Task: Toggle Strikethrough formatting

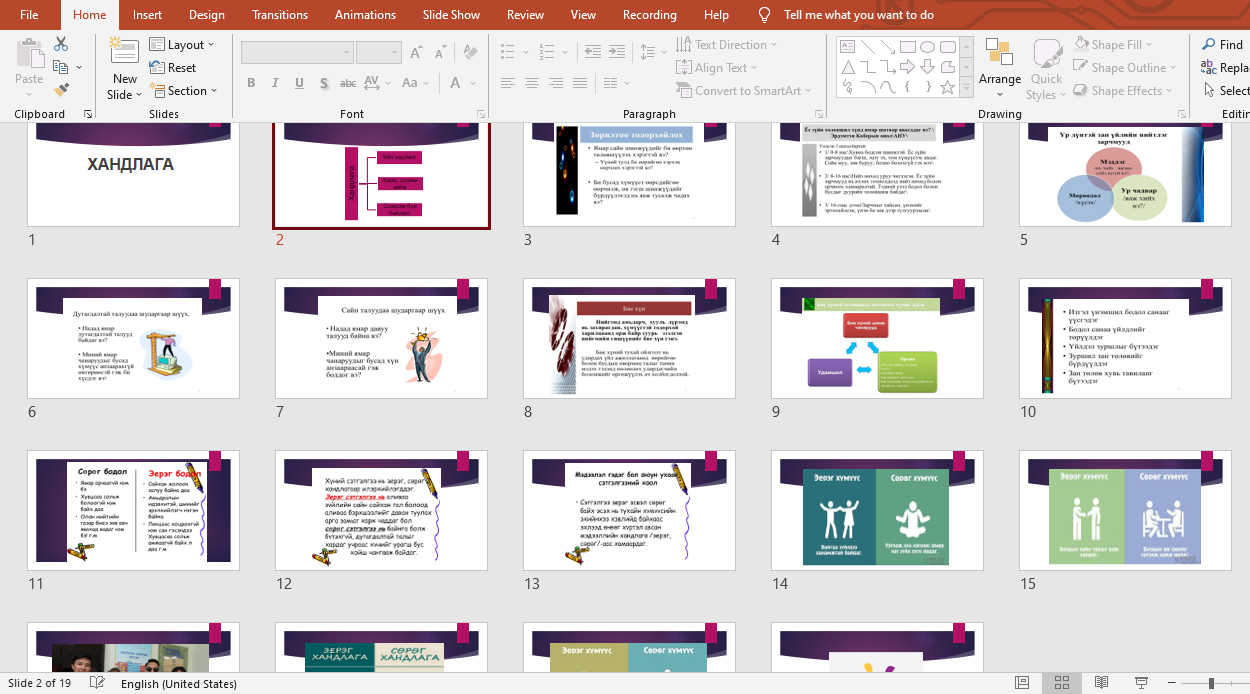Action: [x=348, y=83]
